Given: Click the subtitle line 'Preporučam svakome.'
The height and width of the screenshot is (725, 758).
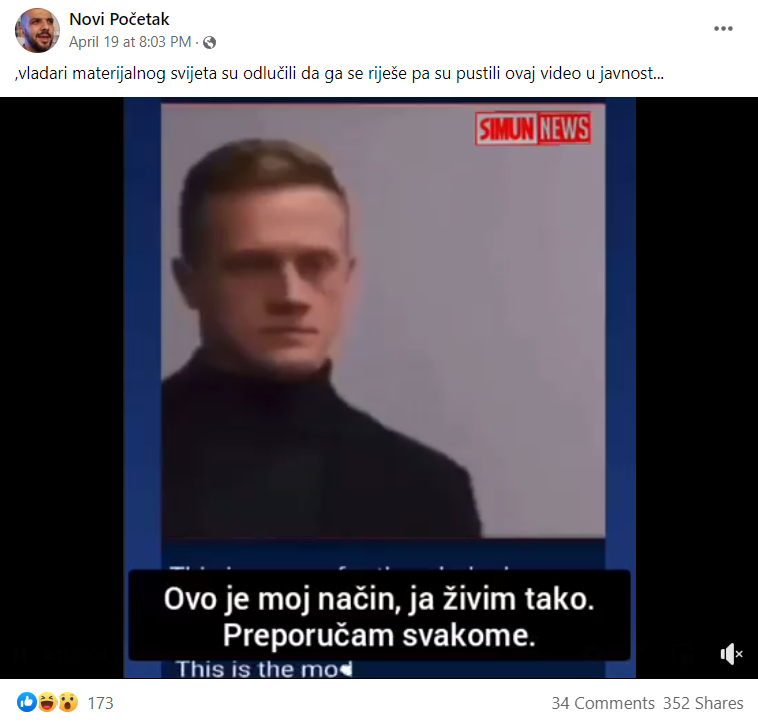Looking at the screenshot, I should (379, 635).
